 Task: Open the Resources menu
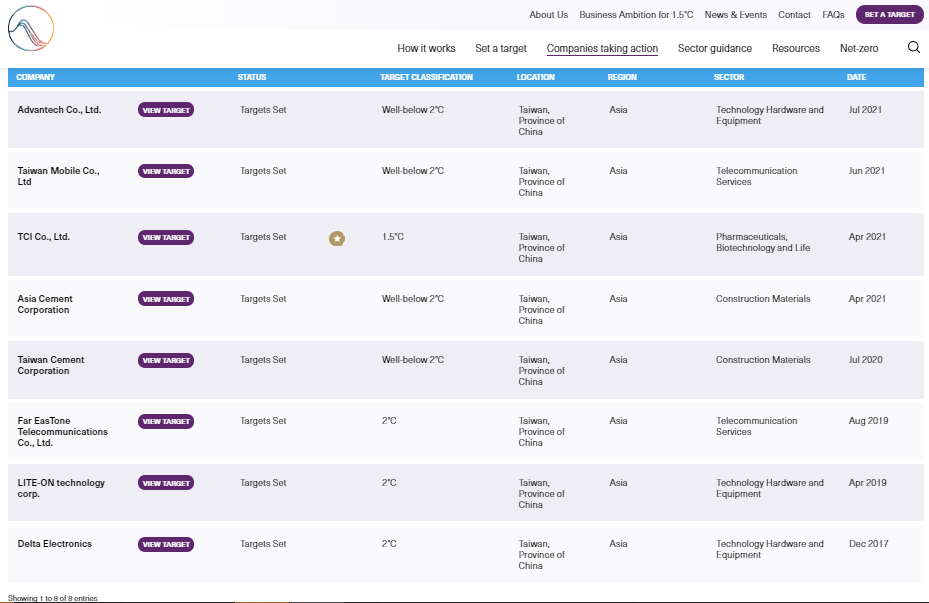click(x=796, y=49)
